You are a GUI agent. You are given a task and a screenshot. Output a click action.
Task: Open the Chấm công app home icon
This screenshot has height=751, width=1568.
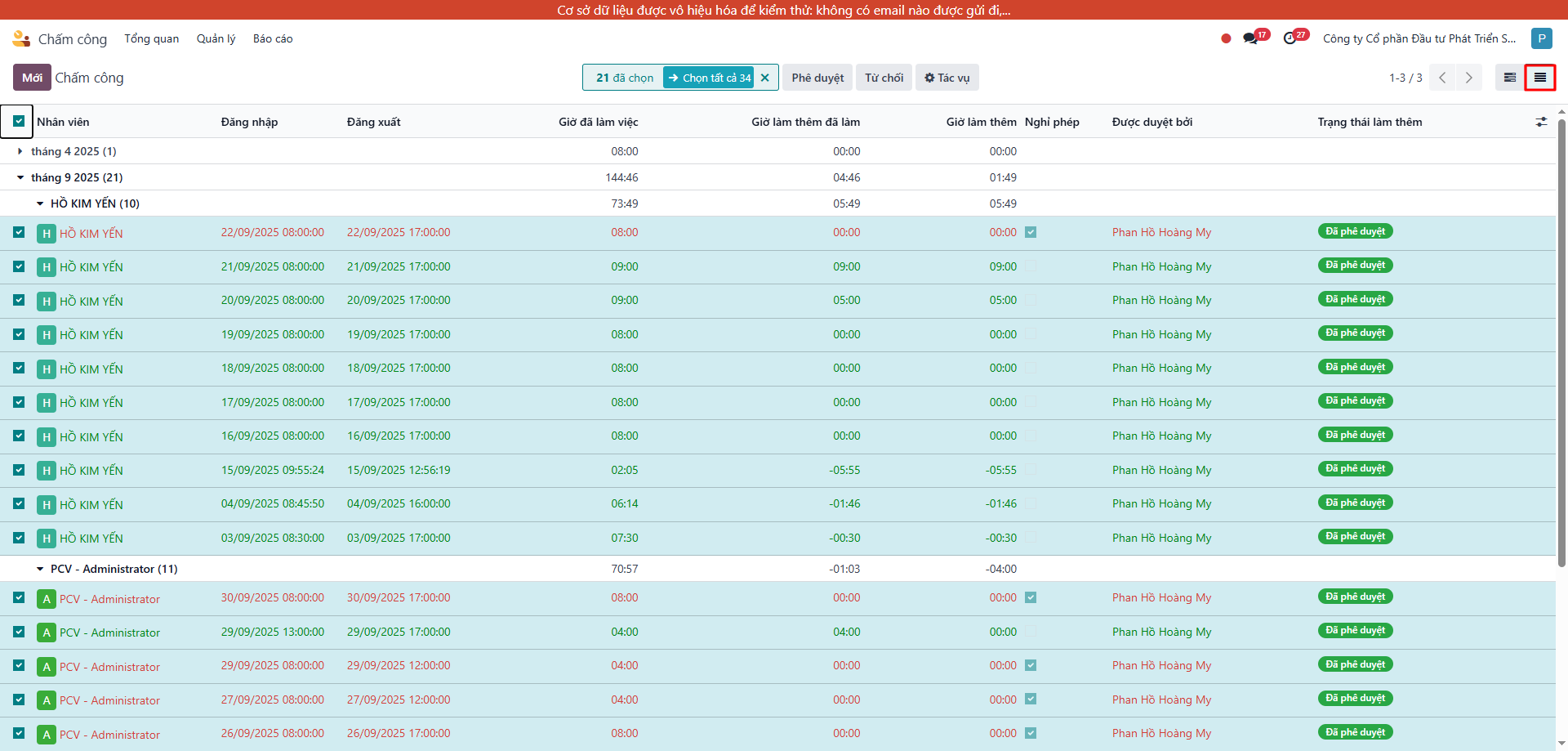click(21, 38)
